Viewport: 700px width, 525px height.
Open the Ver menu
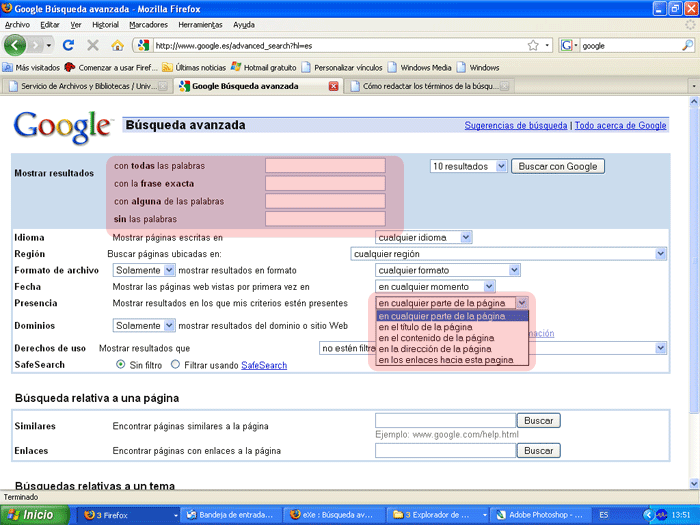[x=76, y=25]
